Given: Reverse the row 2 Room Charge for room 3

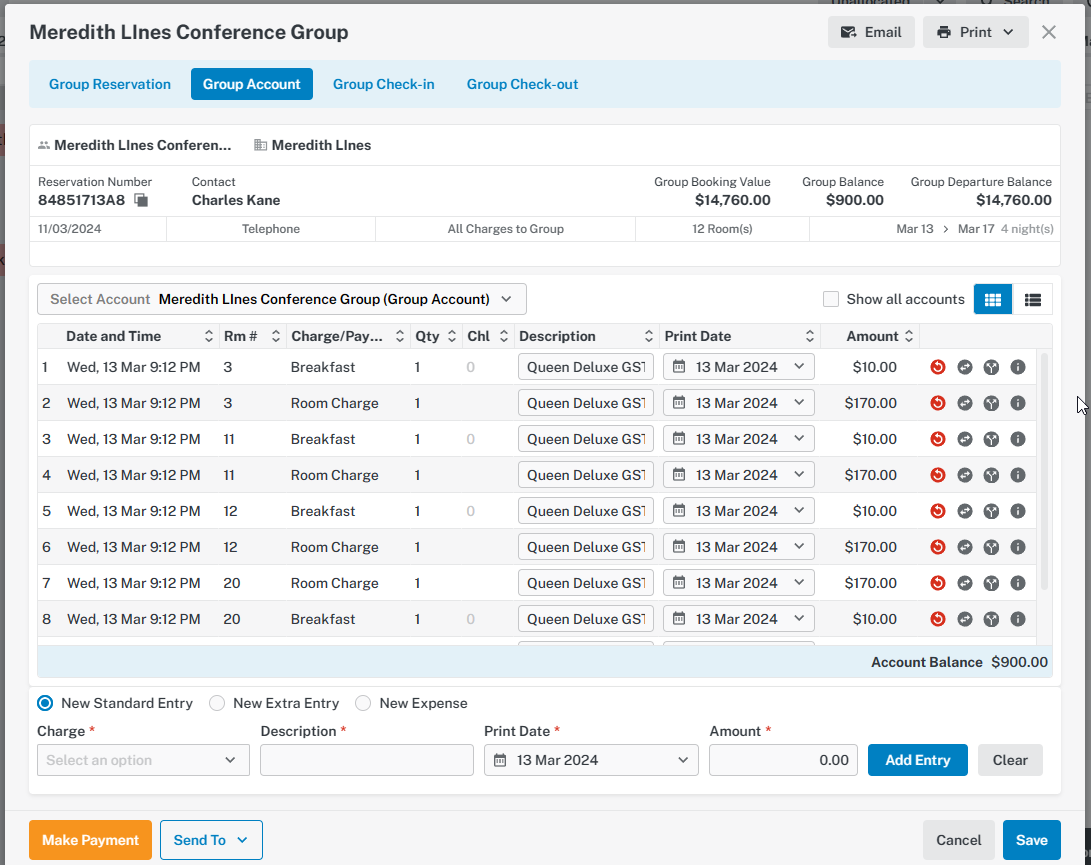Looking at the screenshot, I should [x=938, y=403].
